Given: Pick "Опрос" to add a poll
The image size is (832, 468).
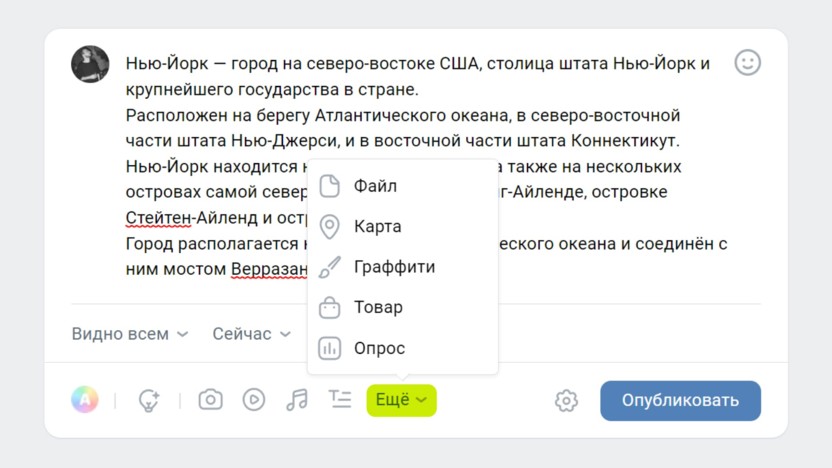Looking at the screenshot, I should pos(379,348).
